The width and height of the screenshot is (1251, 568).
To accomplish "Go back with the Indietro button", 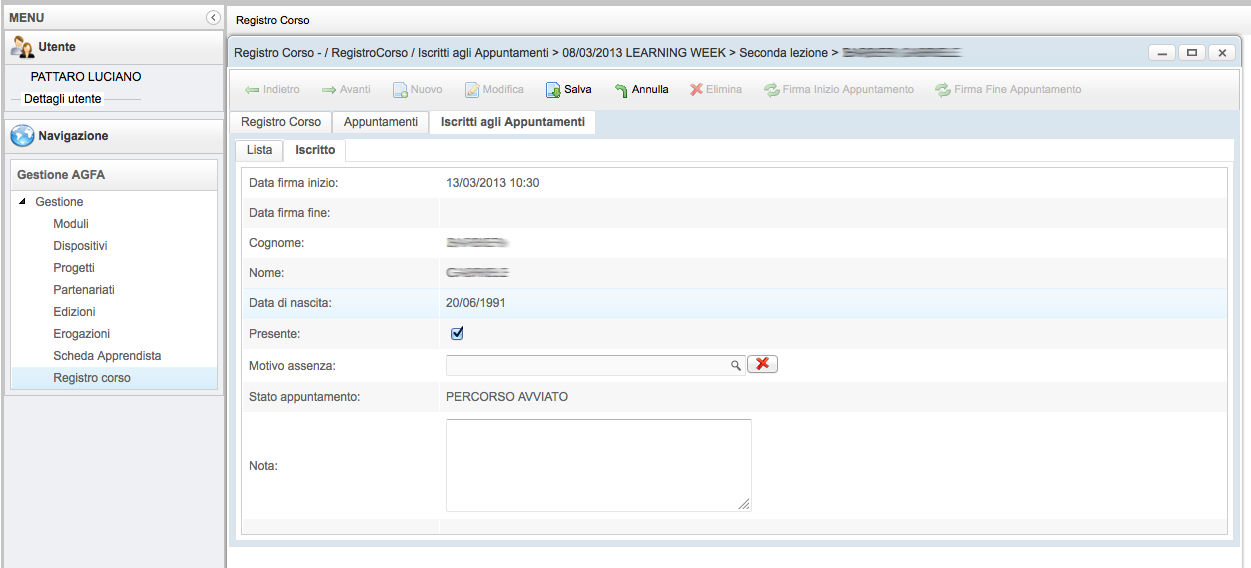I will click(x=271, y=90).
